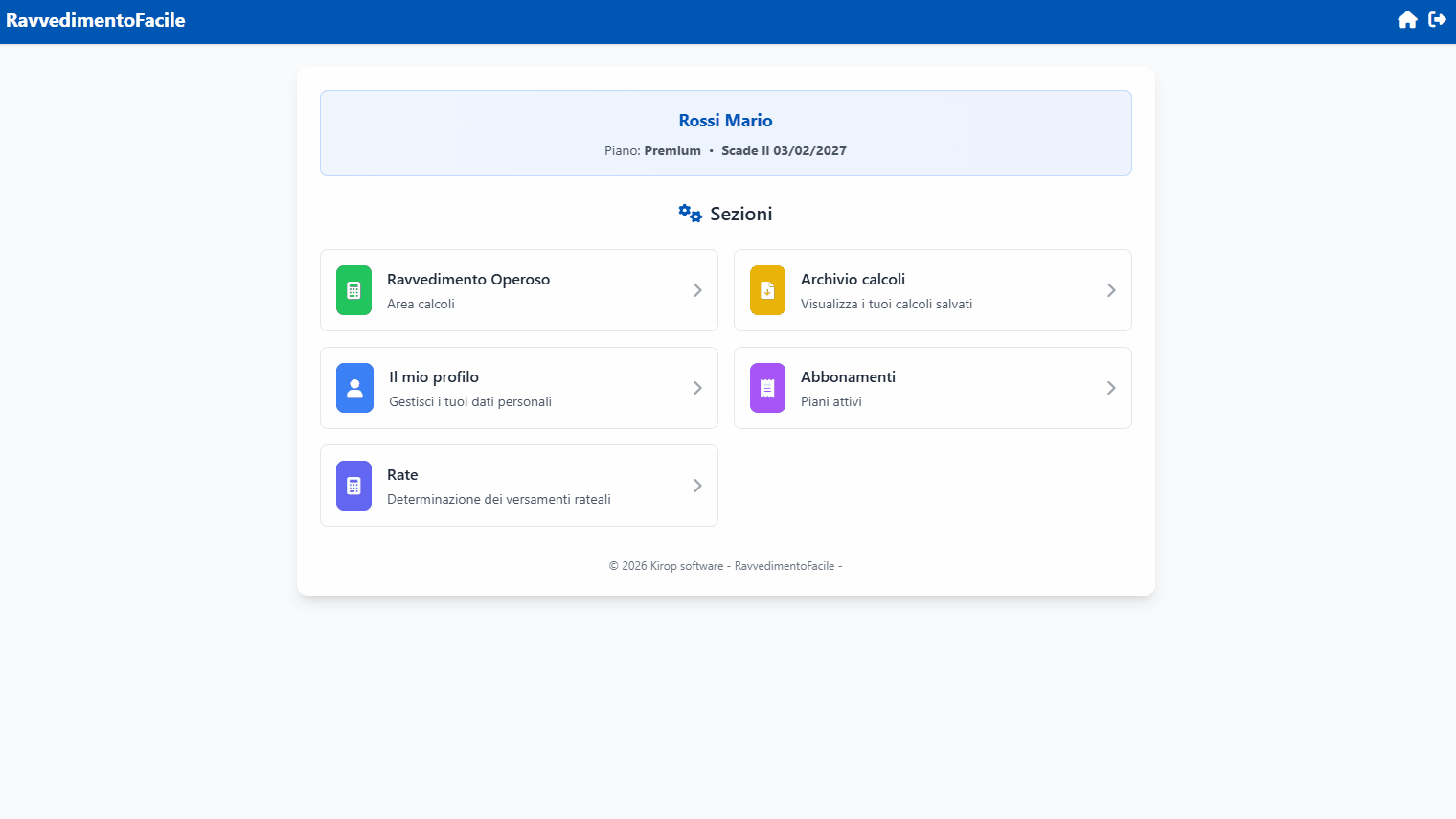This screenshot has width=1456, height=819.
Task: Click the chevron on the Abbonamenti card
Action: 1111,388
